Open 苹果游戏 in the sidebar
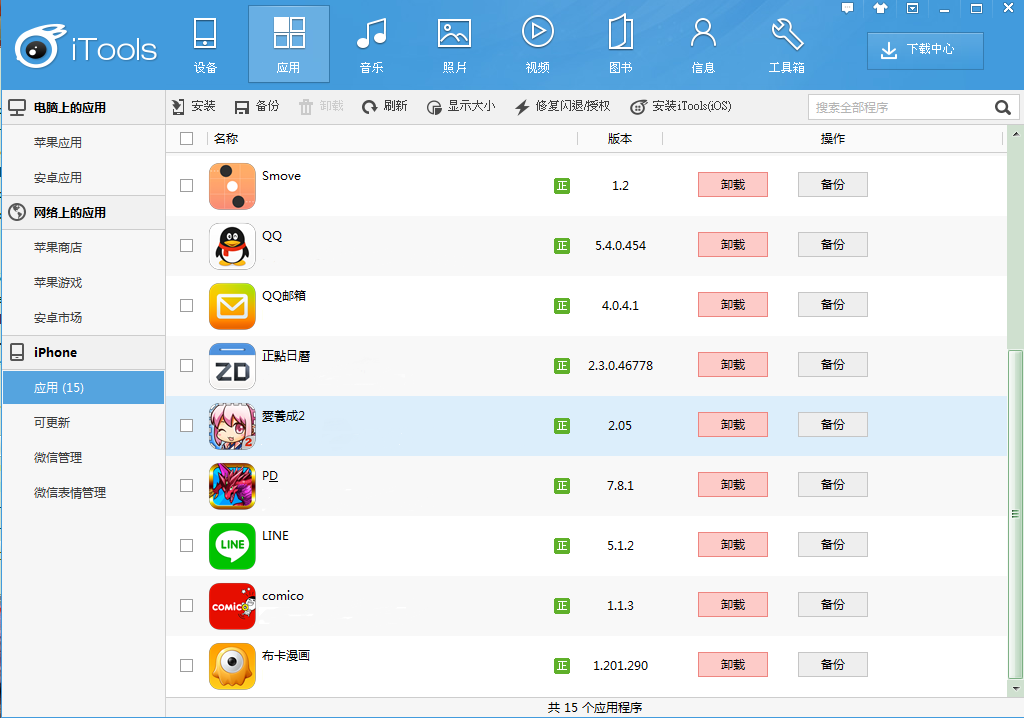1024x718 pixels. coord(84,283)
